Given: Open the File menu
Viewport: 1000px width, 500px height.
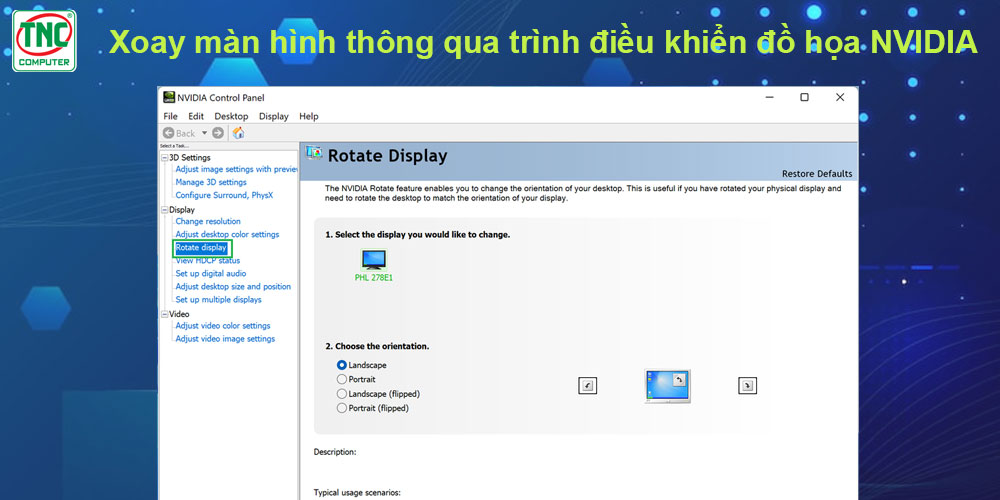Looking at the screenshot, I should click(170, 116).
